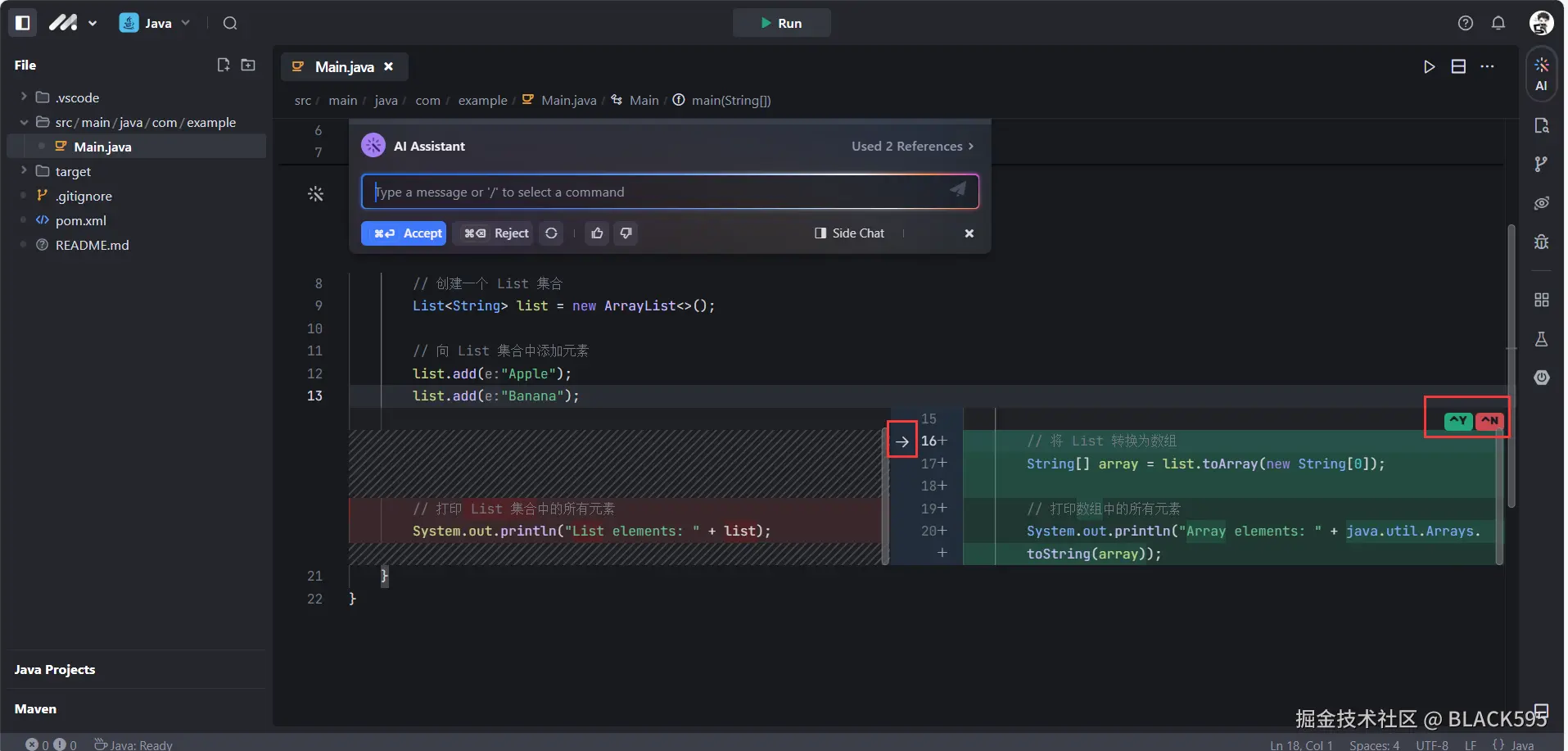Toggle the left sidebar panel
Image resolution: width=1568 pixels, height=751 pixels.
click(23, 23)
